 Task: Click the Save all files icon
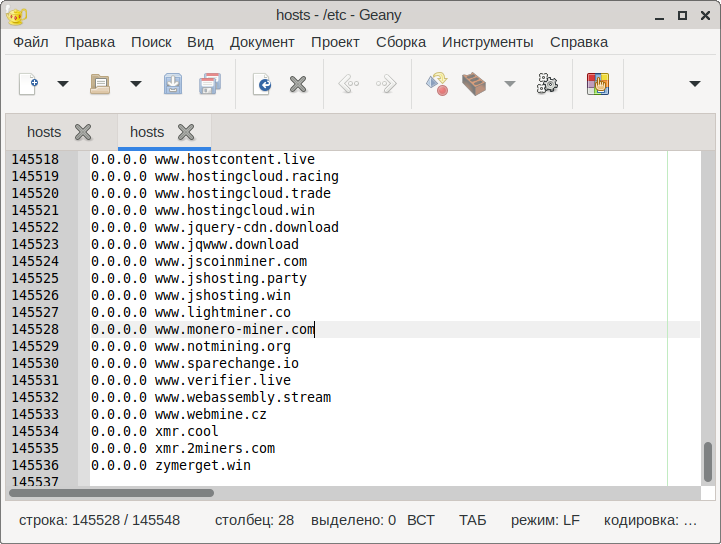[x=210, y=84]
